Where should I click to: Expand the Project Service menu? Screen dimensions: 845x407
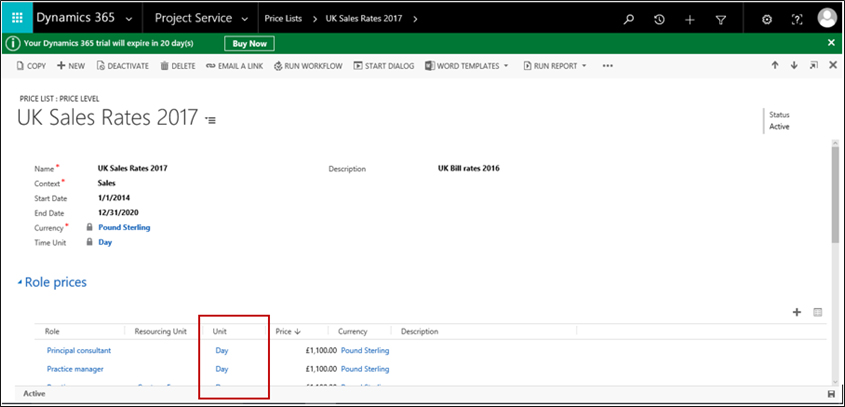pyautogui.click(x=201, y=18)
